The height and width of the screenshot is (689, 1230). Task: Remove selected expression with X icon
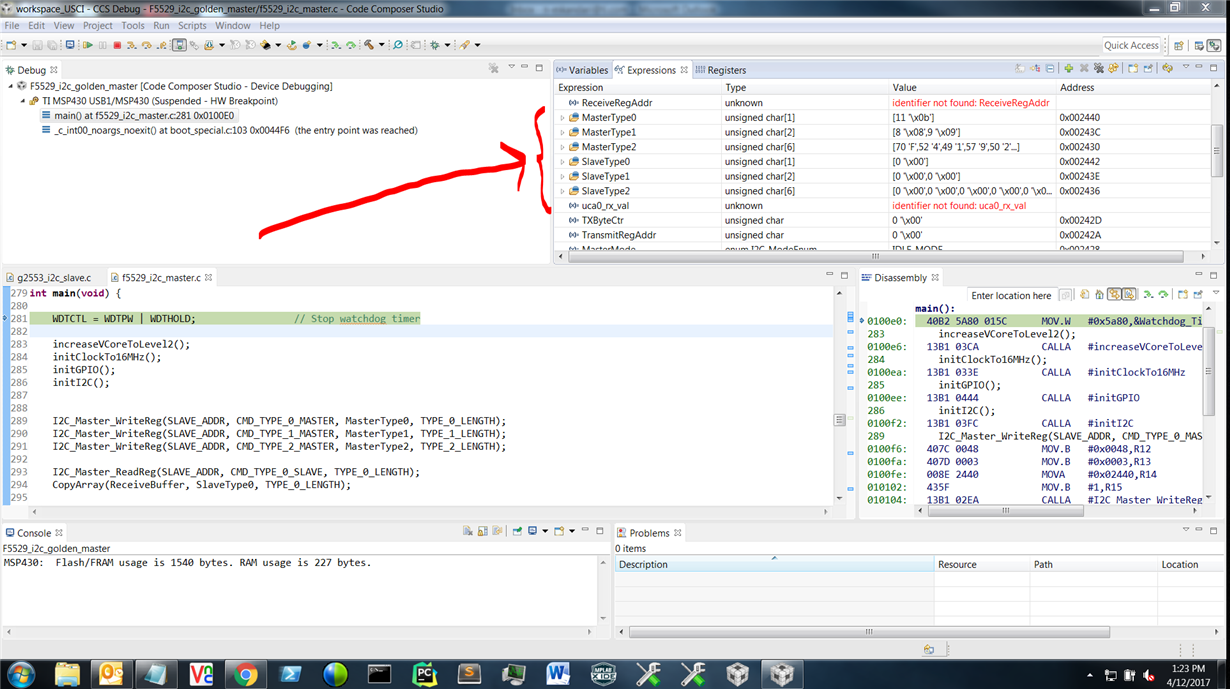[x=1084, y=69]
